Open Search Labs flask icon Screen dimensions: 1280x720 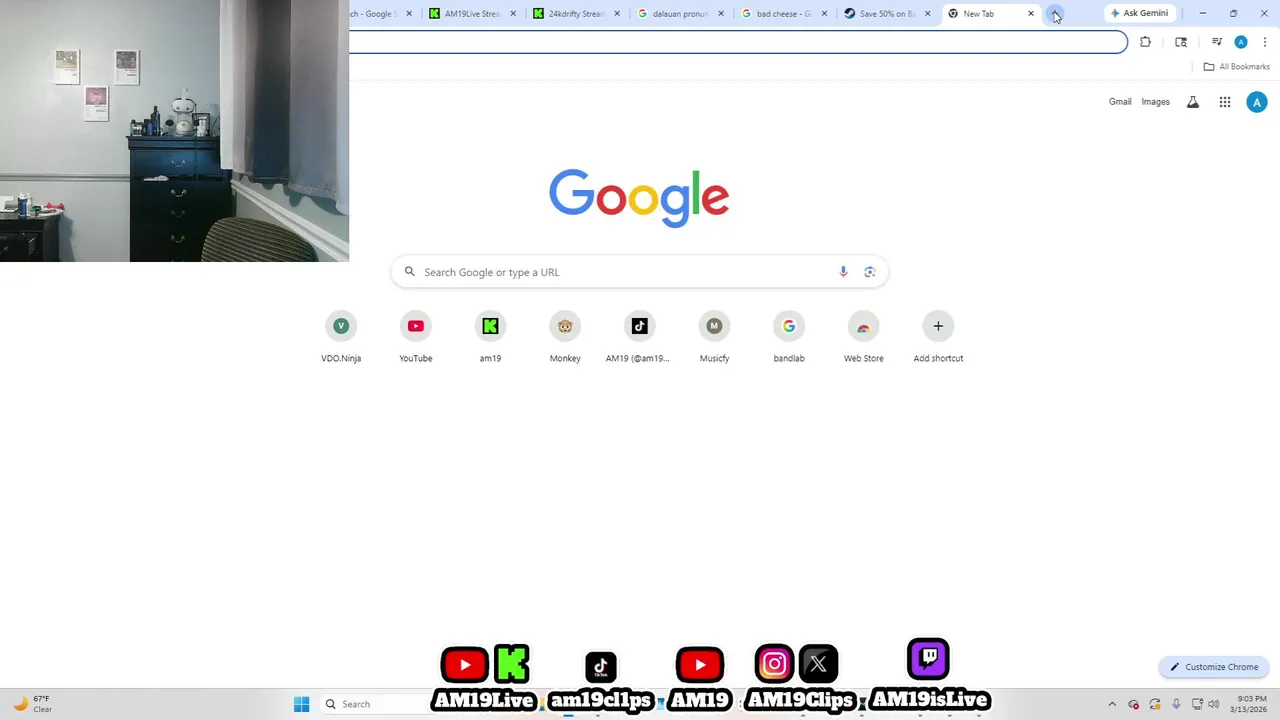(1193, 102)
